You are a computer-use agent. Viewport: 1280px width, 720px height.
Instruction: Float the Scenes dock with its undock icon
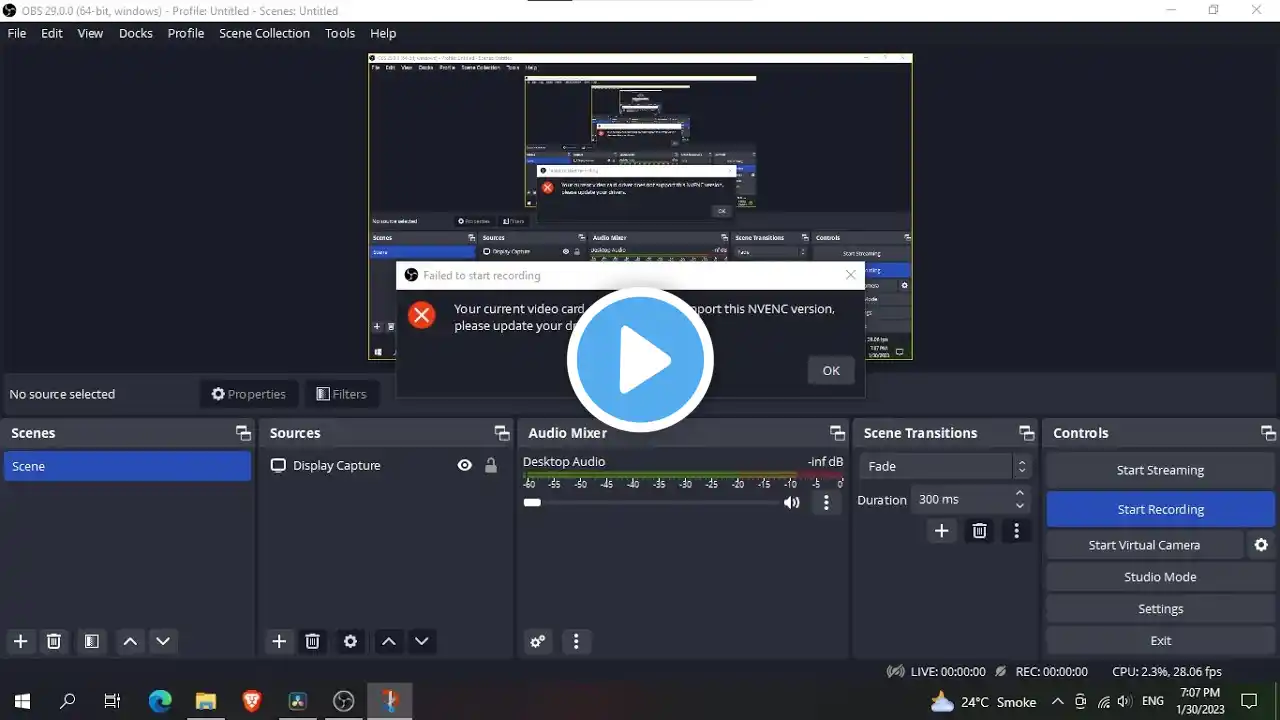243,433
